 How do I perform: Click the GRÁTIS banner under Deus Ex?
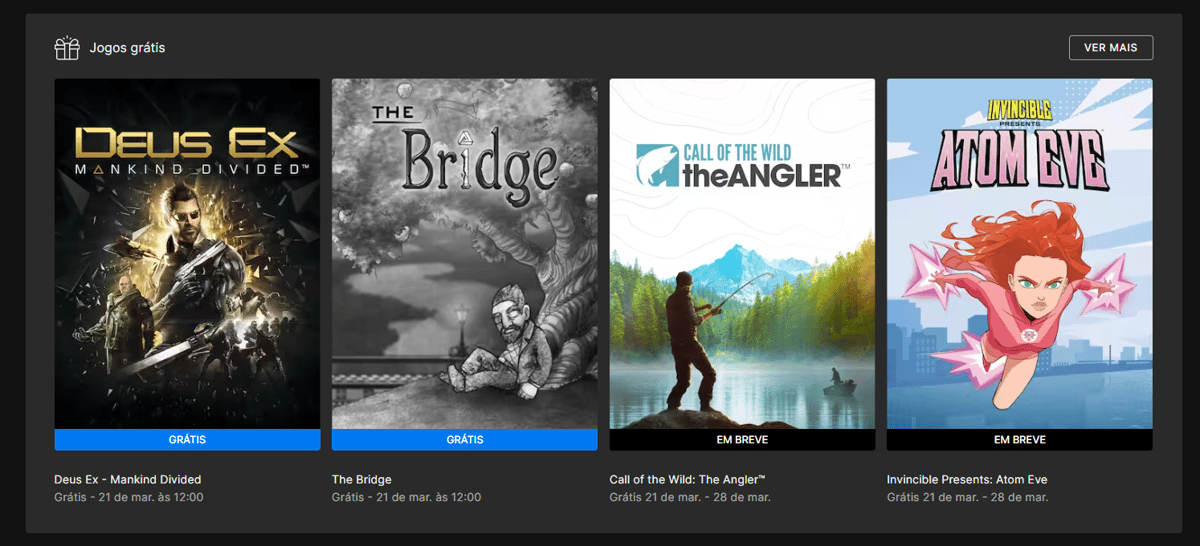point(188,440)
